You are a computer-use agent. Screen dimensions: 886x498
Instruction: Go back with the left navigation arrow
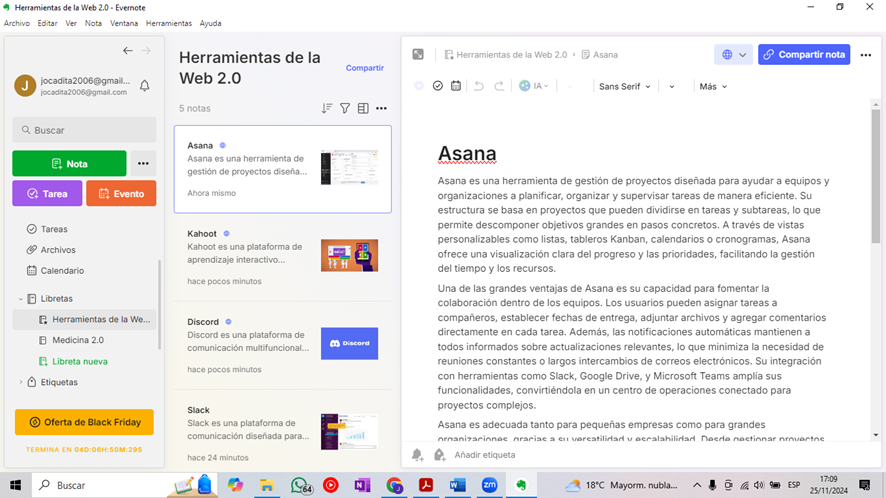pos(128,51)
